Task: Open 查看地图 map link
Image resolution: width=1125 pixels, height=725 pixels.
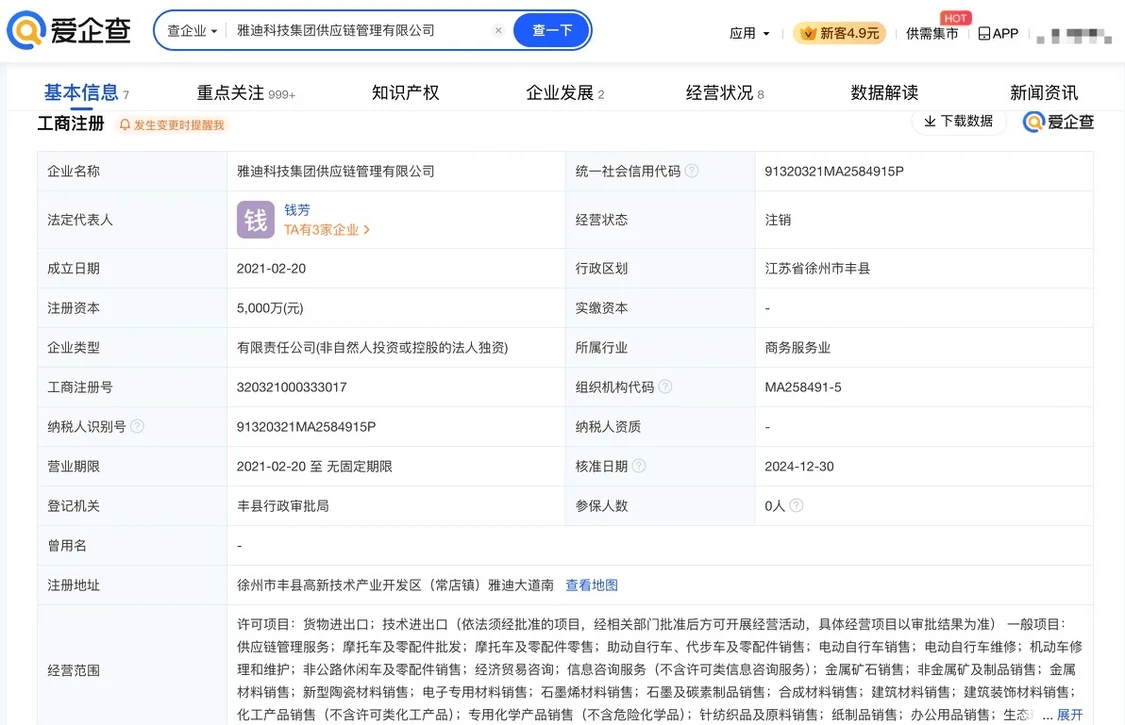Action: 591,585
